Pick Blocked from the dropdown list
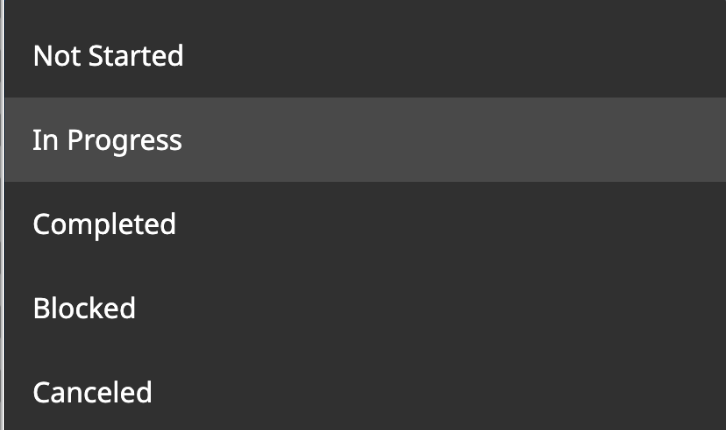Viewport: 726px width, 430px height. 365,308
